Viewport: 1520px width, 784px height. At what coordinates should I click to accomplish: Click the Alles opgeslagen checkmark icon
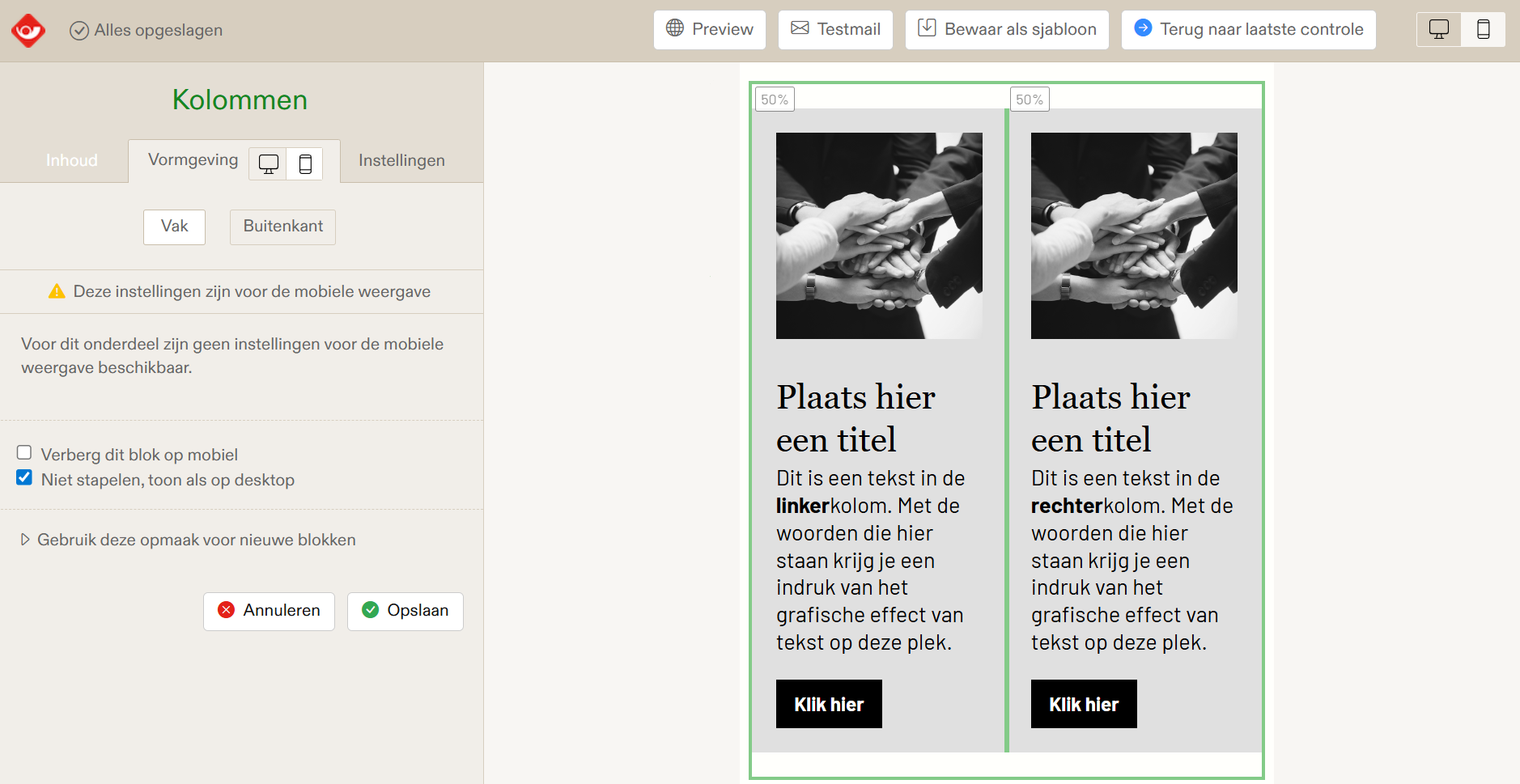pos(79,31)
